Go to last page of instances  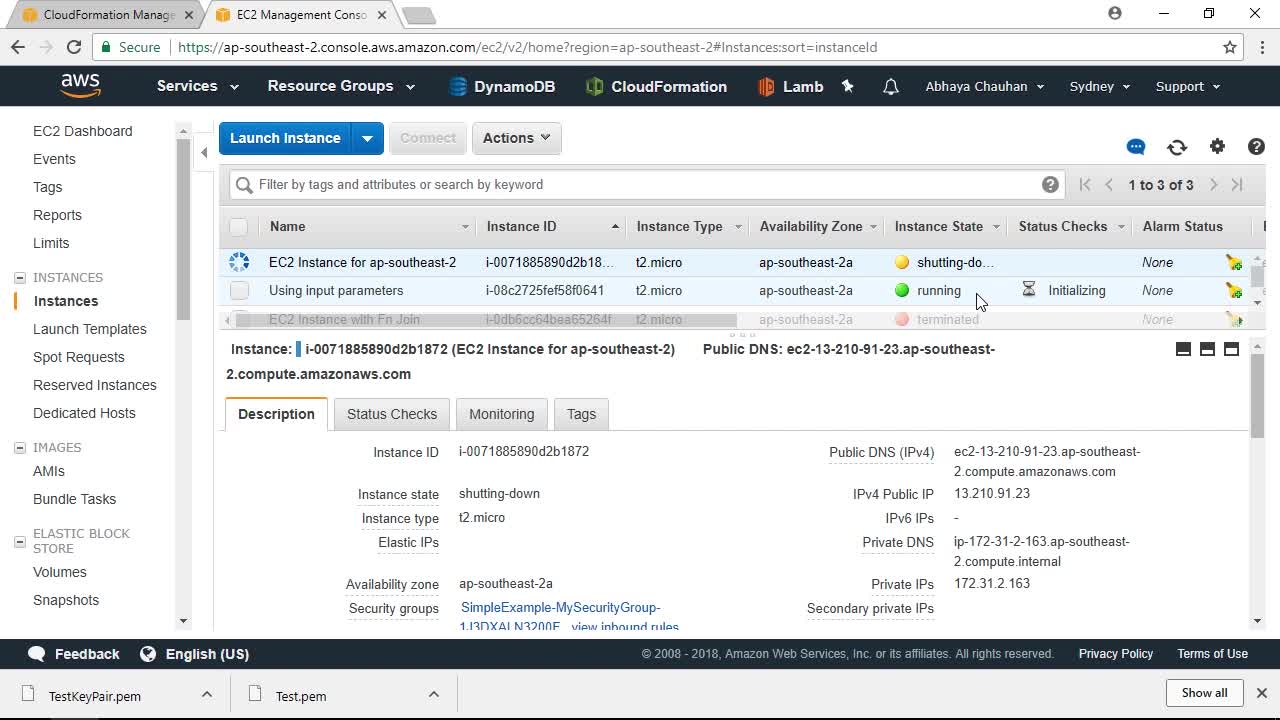pos(1237,185)
